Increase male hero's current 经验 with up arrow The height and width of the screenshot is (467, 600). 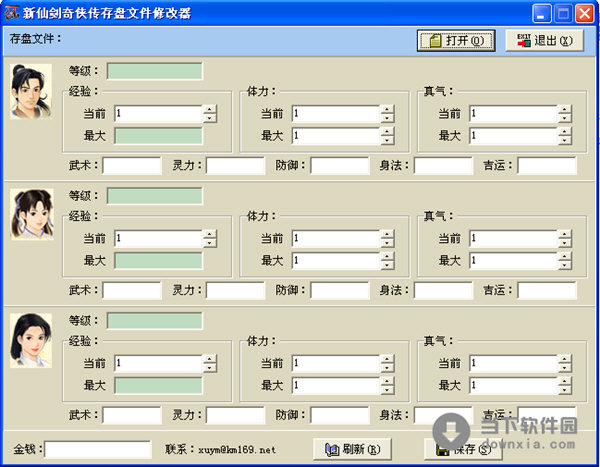[209, 109]
